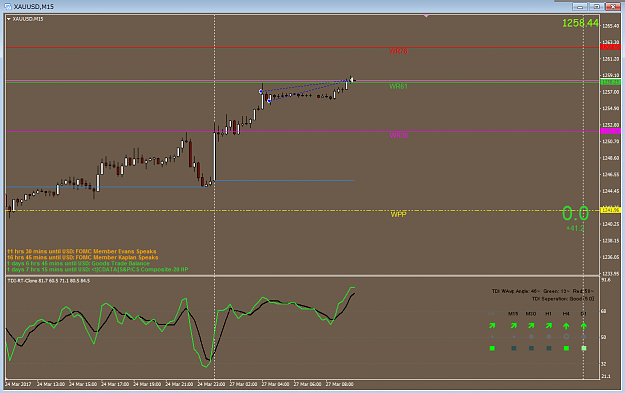Viewport: 625px width, 393px height.
Task: Click the M30 trend arrow in TDI dashboard
Action: [x=531, y=326]
